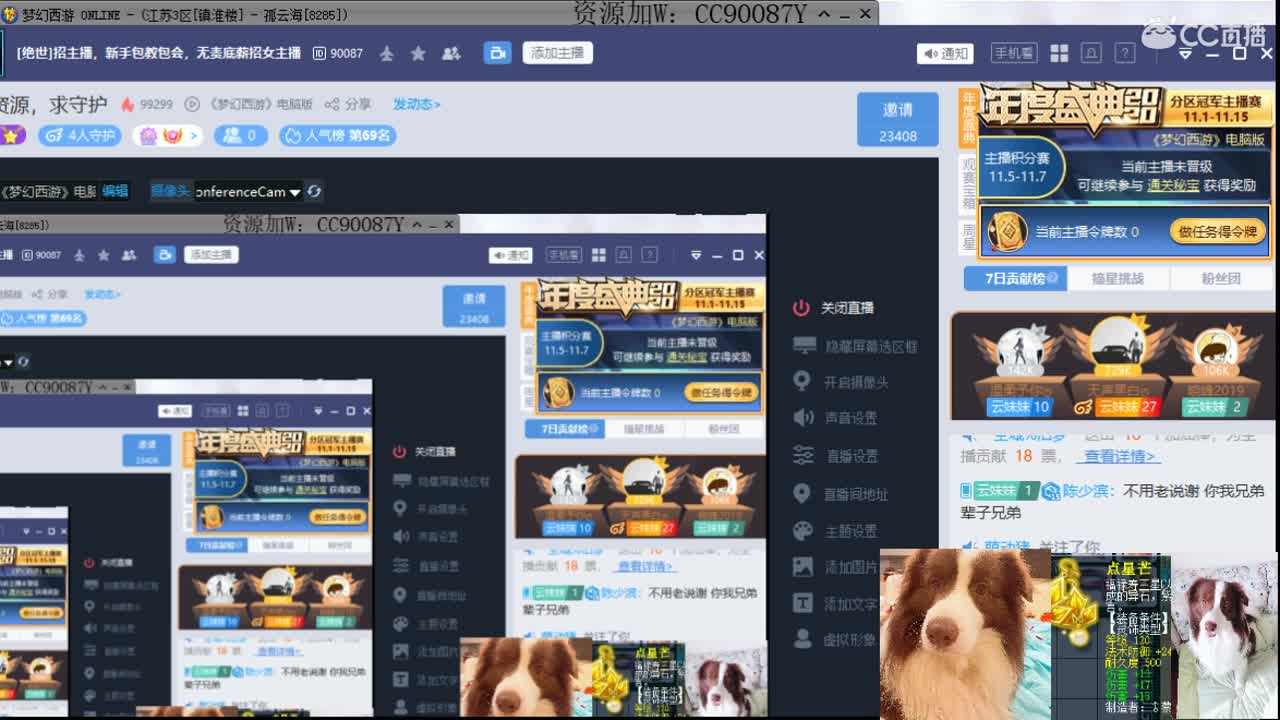Click the viewers count 0 badge

coord(241,135)
